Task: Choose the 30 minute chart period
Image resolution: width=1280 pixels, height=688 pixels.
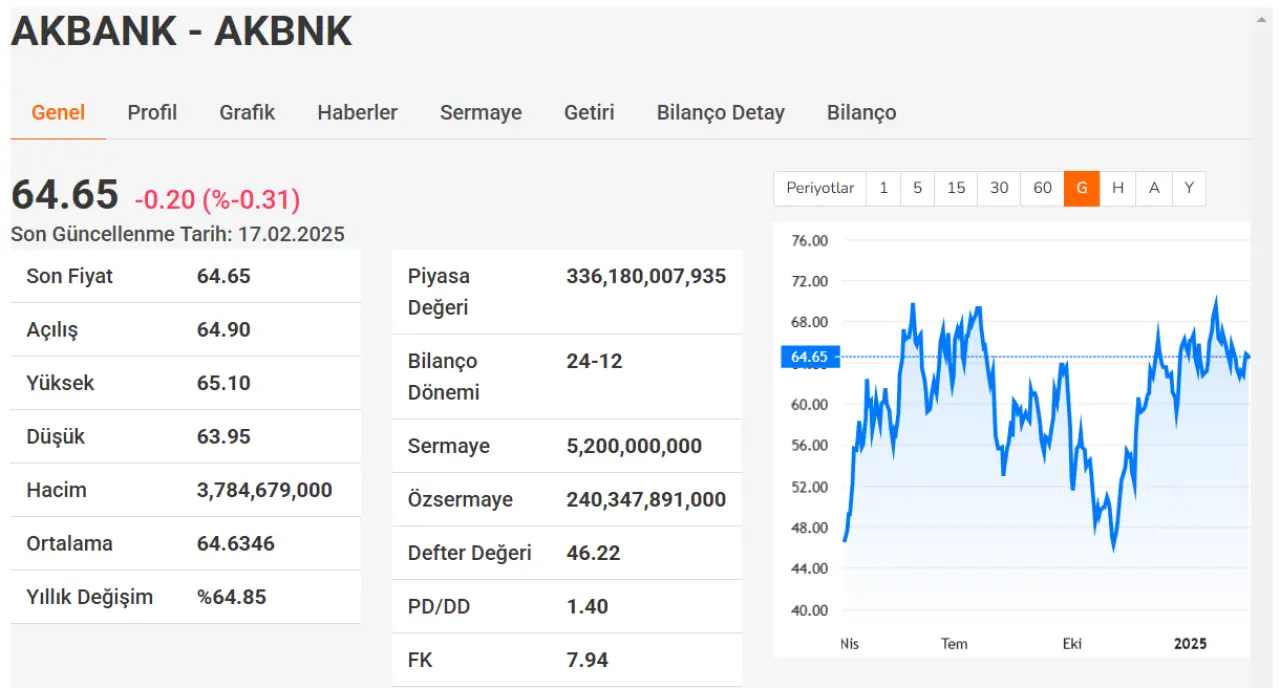Action: pyautogui.click(x=999, y=188)
